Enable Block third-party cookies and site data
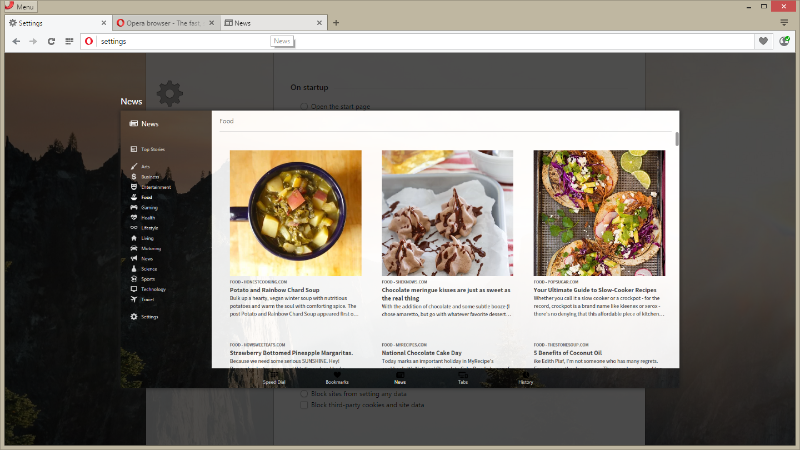Image resolution: width=800 pixels, height=450 pixels. pyautogui.click(x=306, y=405)
